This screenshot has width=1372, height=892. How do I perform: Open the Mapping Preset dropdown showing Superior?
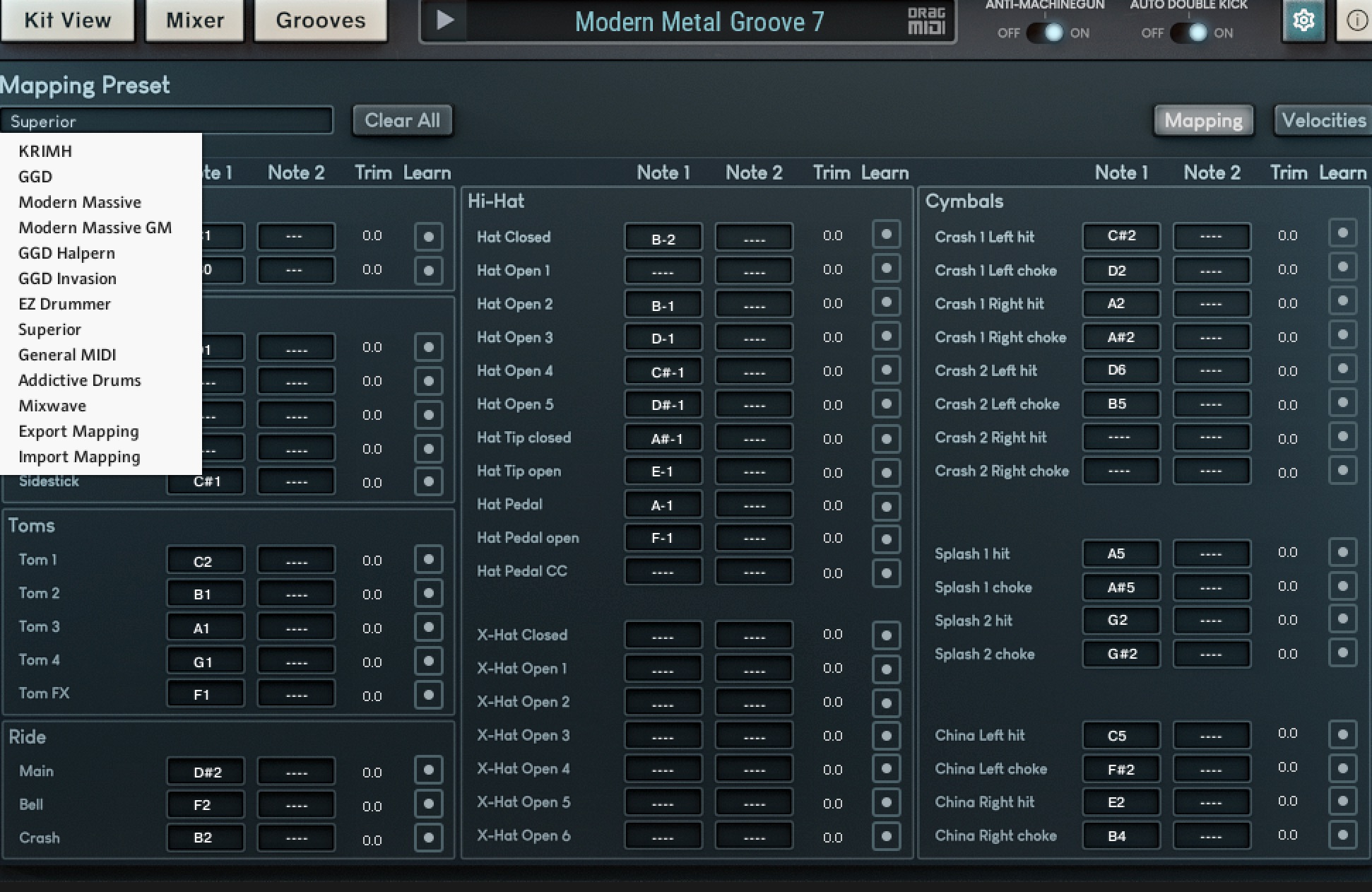167,121
